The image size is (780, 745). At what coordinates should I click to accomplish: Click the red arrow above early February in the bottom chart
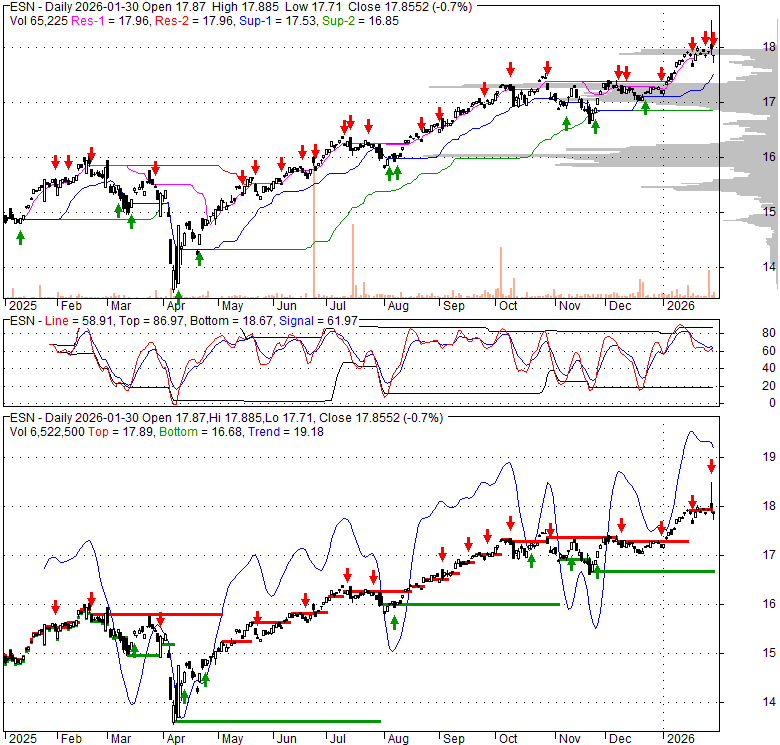pos(55,606)
